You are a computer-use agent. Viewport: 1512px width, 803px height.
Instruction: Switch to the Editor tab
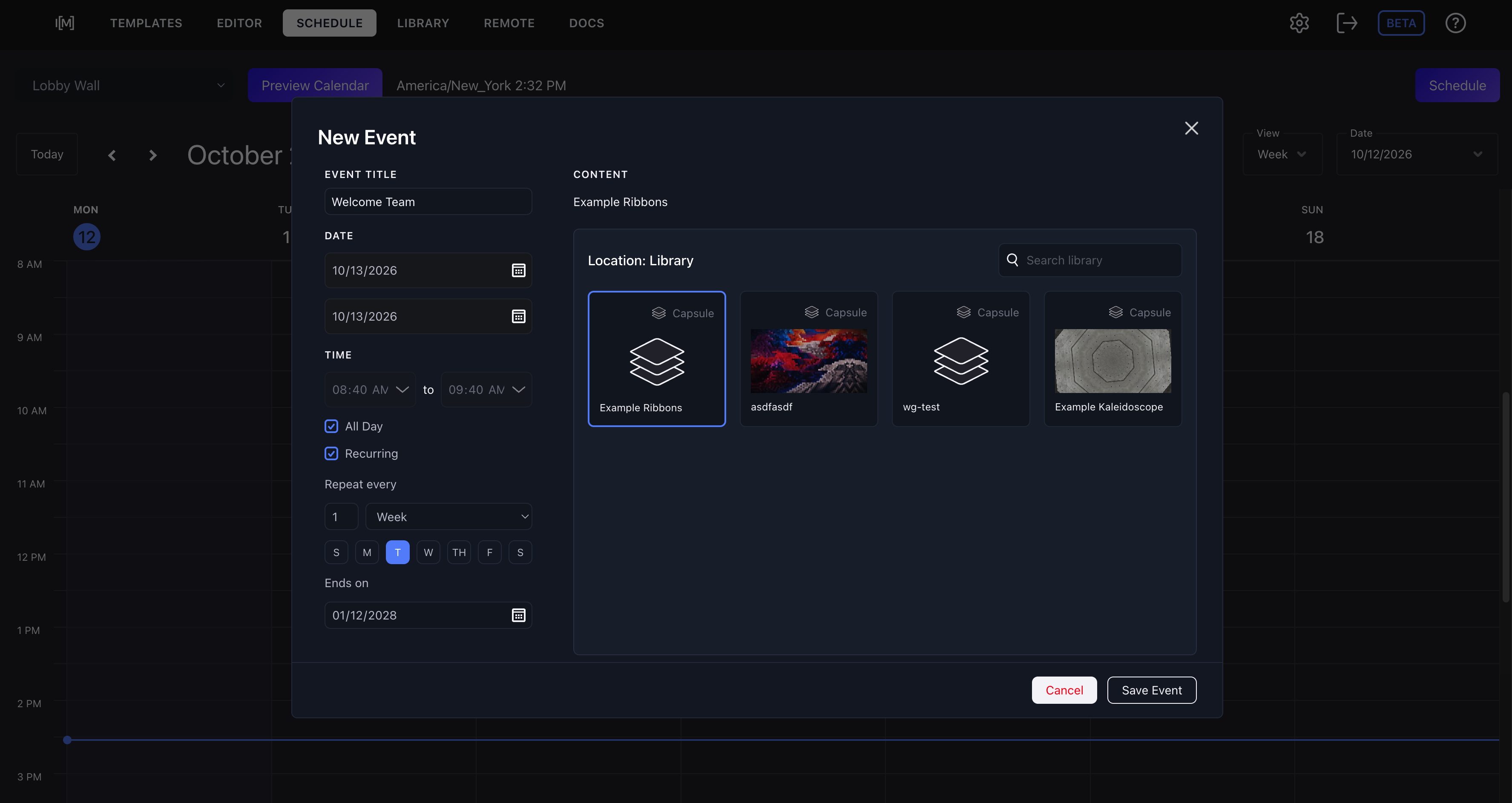click(239, 23)
